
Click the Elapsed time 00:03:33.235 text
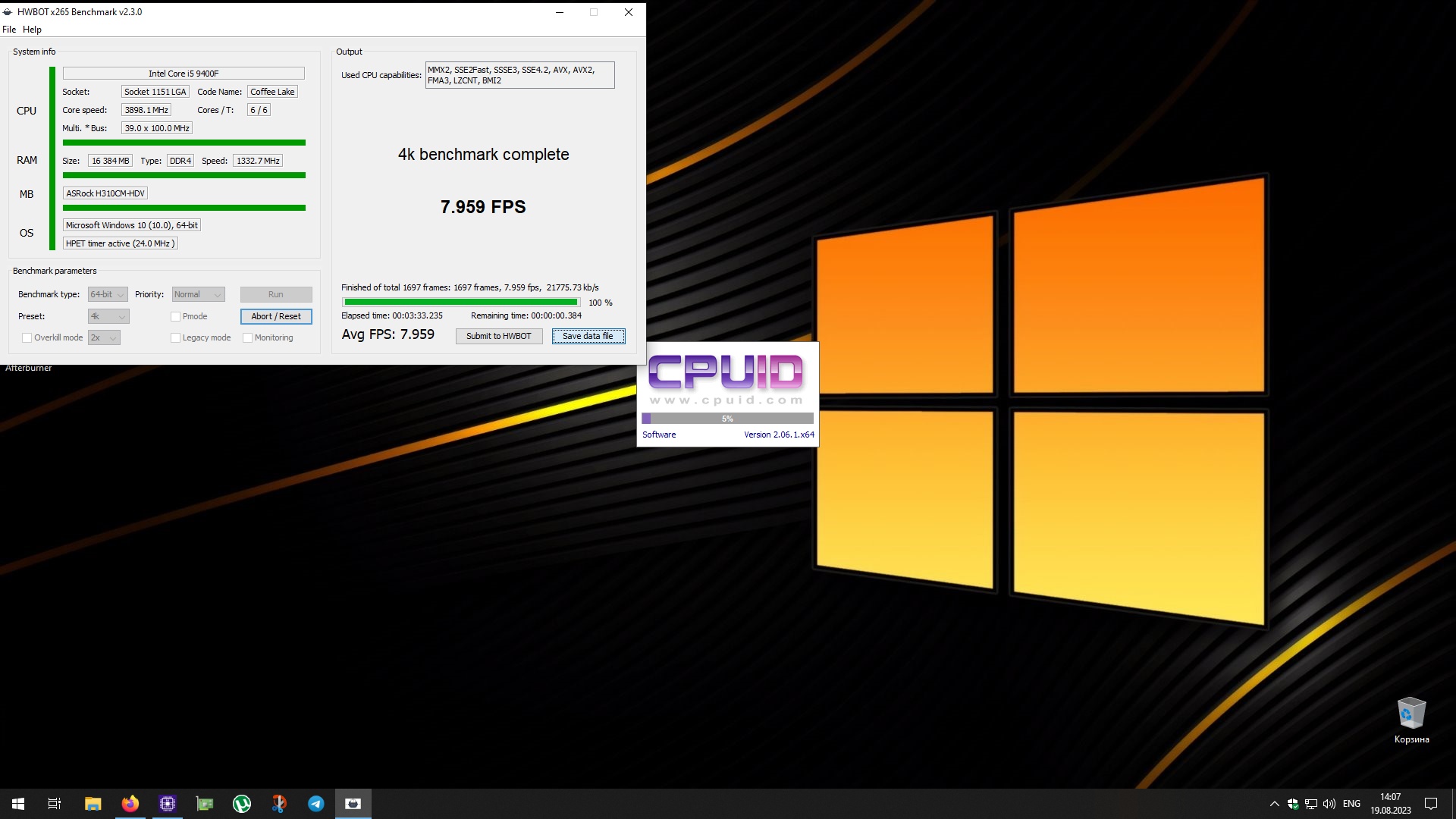click(x=392, y=315)
